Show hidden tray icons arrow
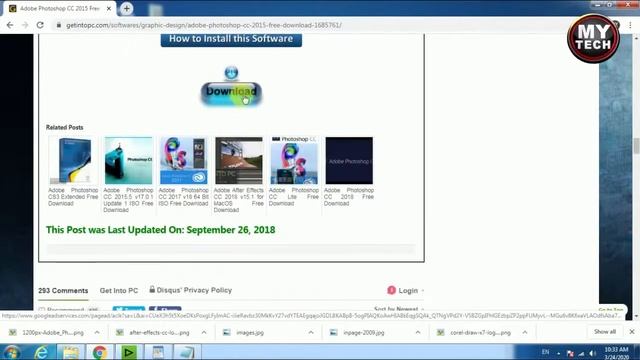Viewport: 640px width, 360px height. tap(558, 353)
